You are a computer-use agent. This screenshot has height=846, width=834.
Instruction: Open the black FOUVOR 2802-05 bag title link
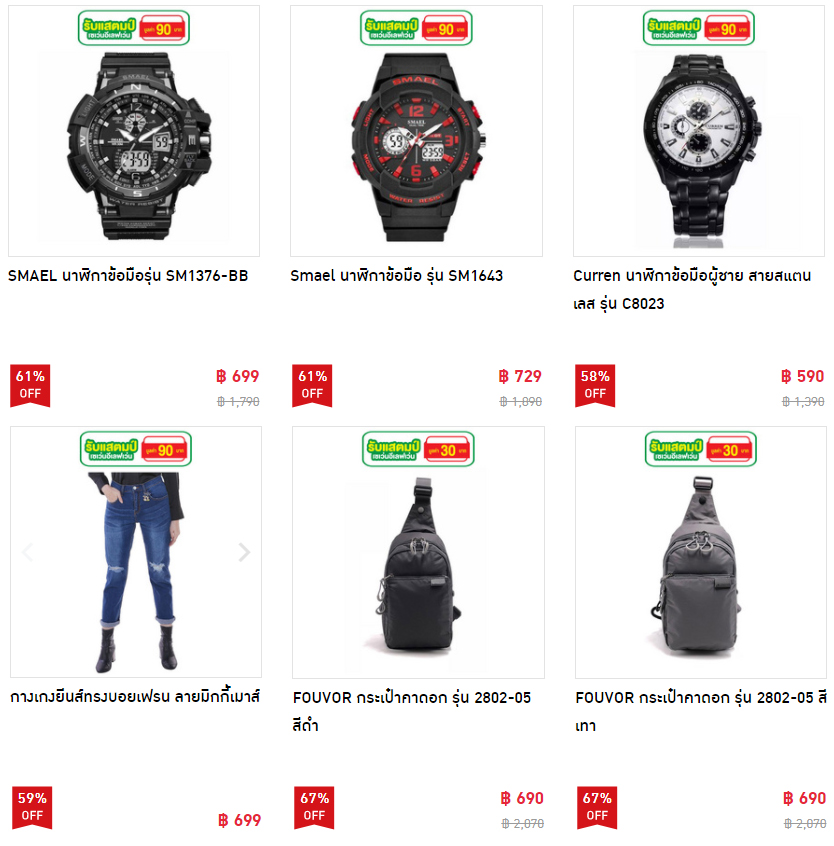pyautogui.click(x=412, y=712)
